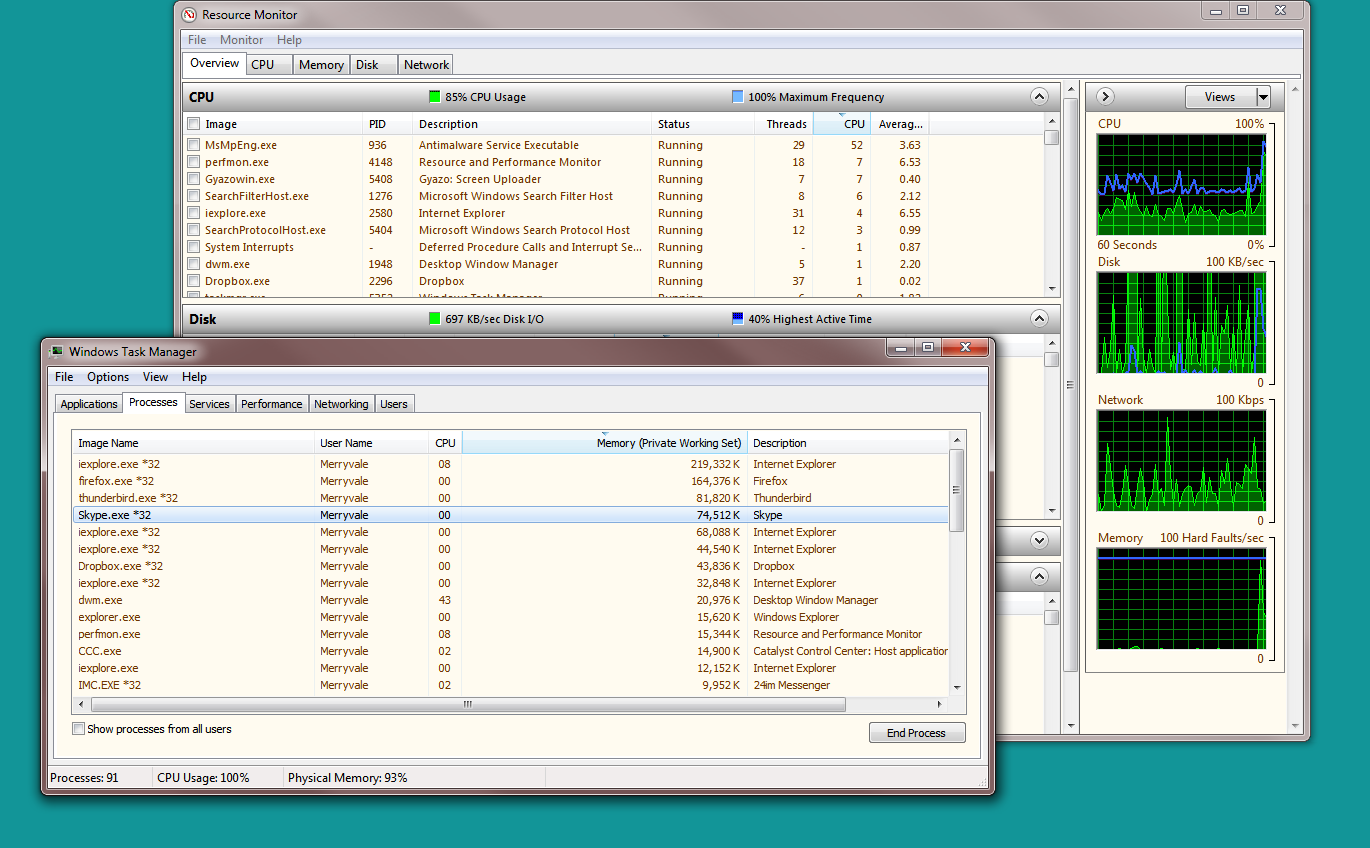Sort by the Image Name column
Image resolution: width=1370 pixels, height=848 pixels.
(x=193, y=443)
